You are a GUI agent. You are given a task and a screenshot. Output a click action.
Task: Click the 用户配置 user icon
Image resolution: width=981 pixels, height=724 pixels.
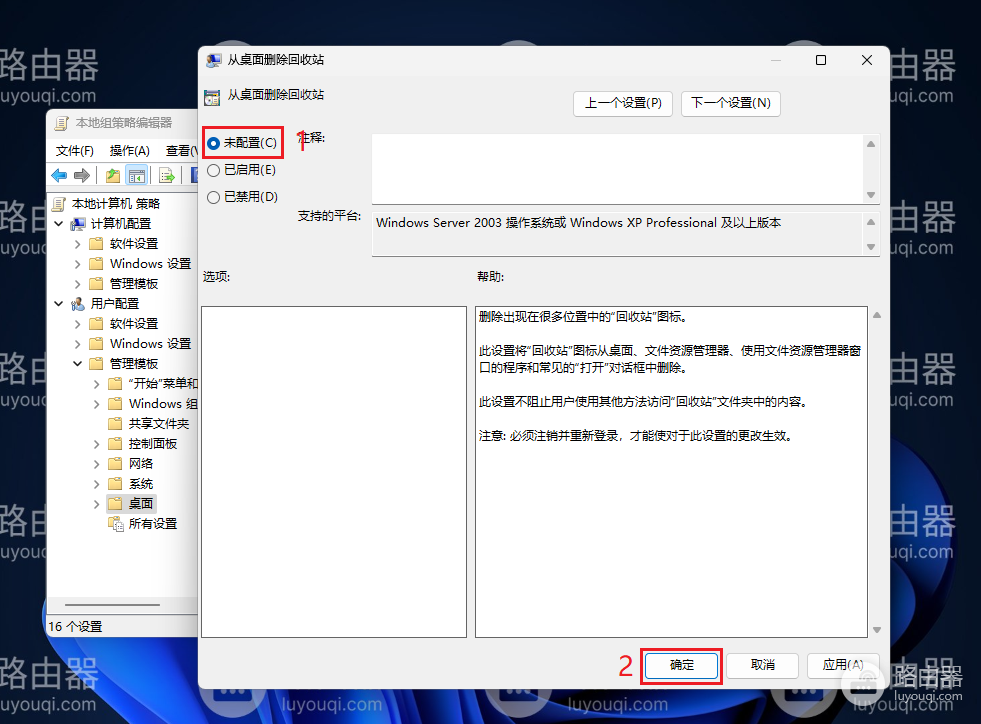click(x=78, y=304)
